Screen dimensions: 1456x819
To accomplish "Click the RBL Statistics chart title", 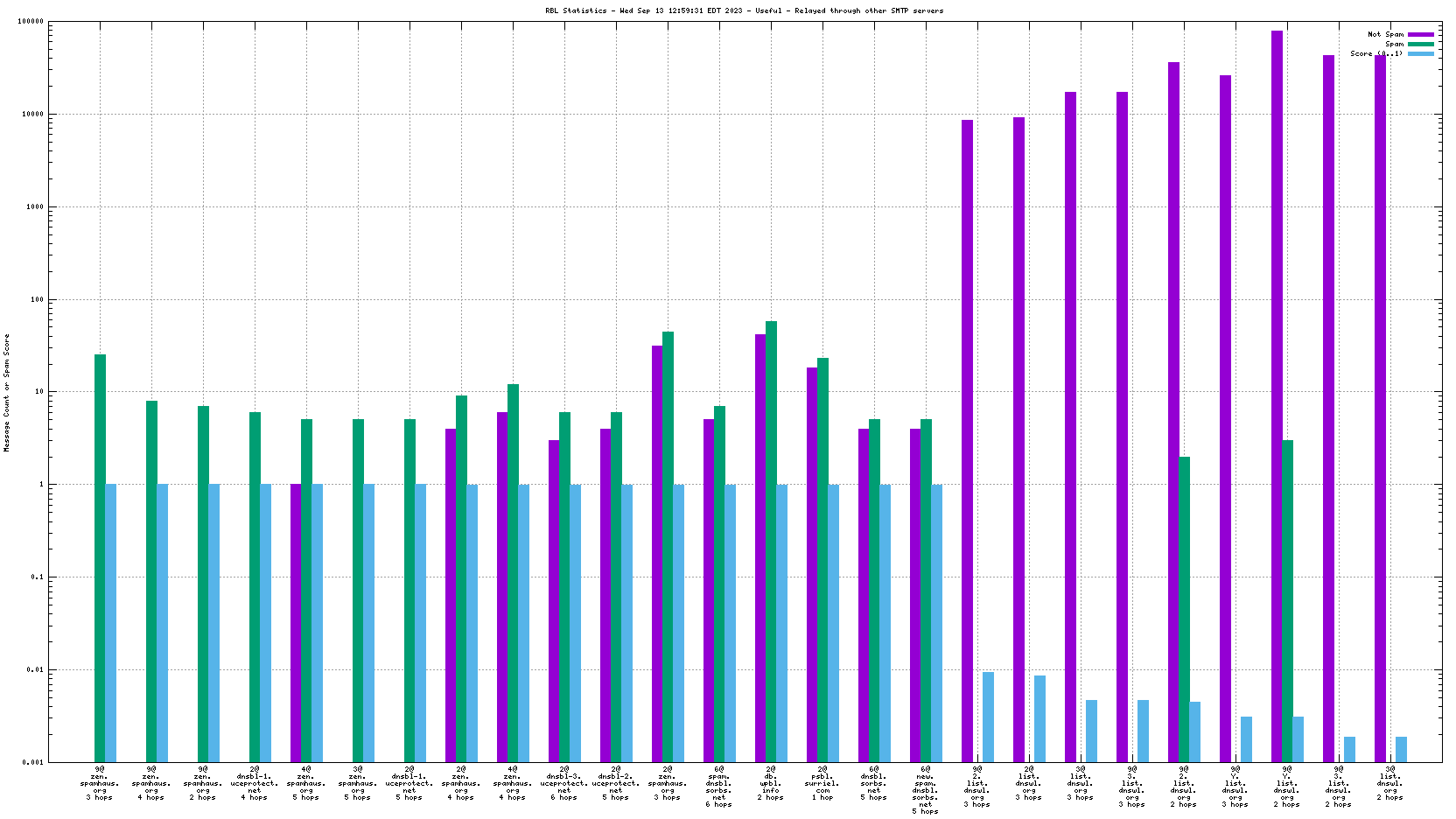I will point(745,10).
